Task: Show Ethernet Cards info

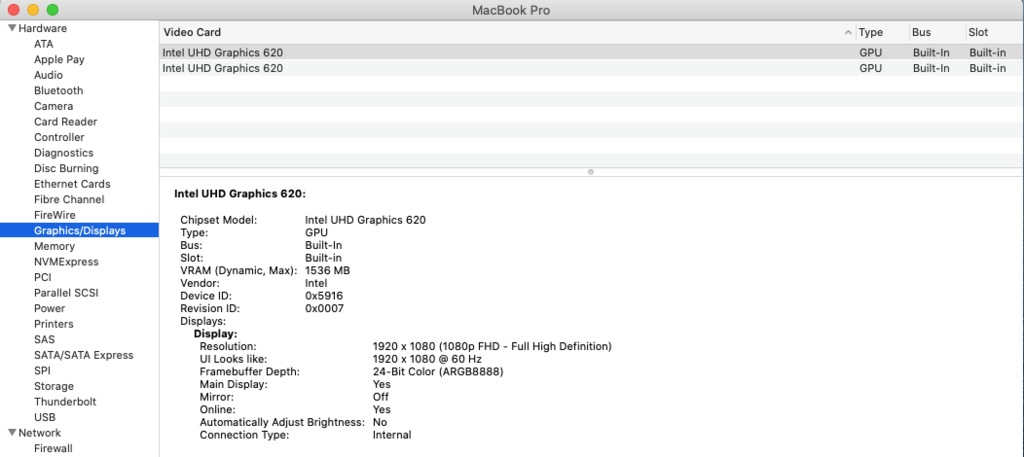Action: [72, 184]
